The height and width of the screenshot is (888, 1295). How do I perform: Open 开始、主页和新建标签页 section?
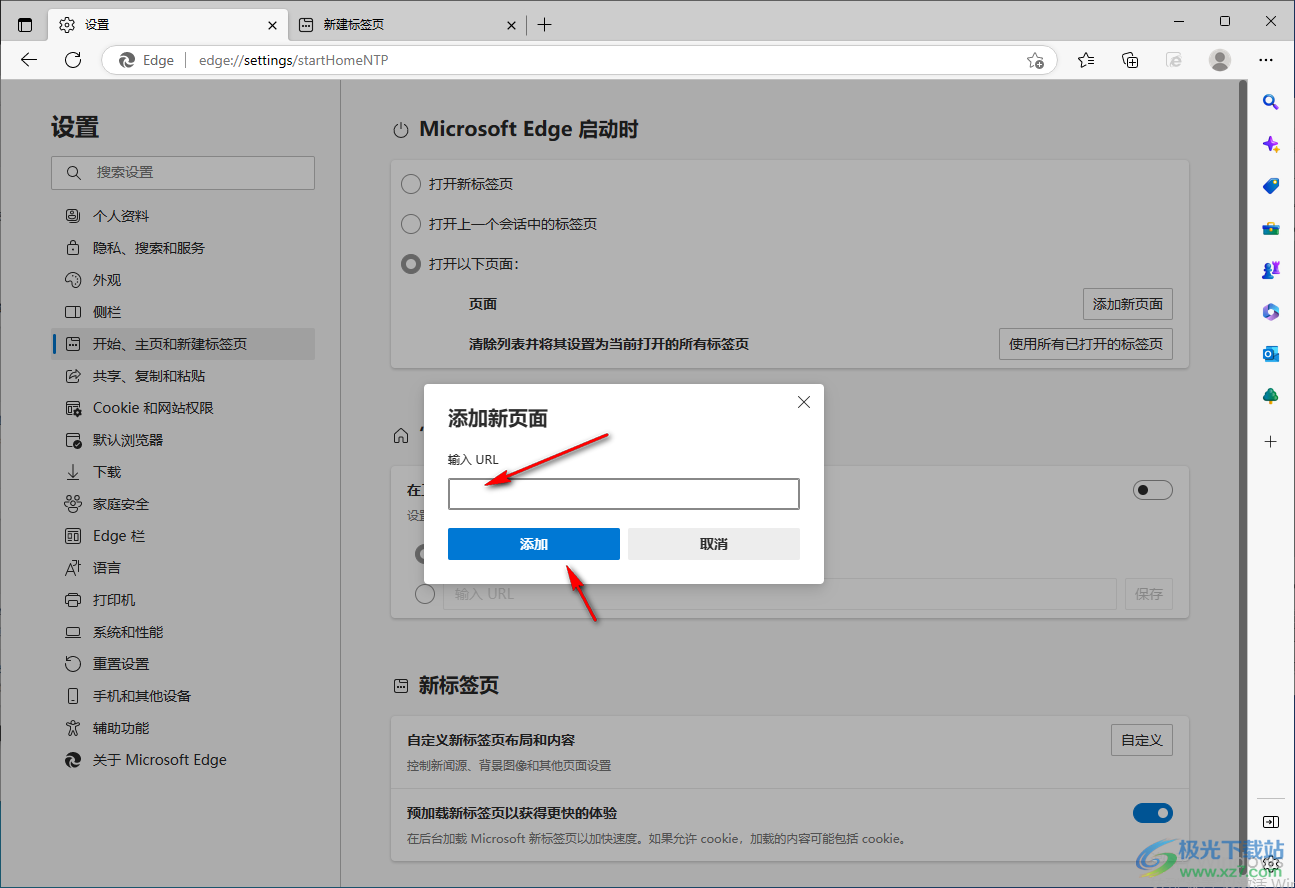[183, 344]
